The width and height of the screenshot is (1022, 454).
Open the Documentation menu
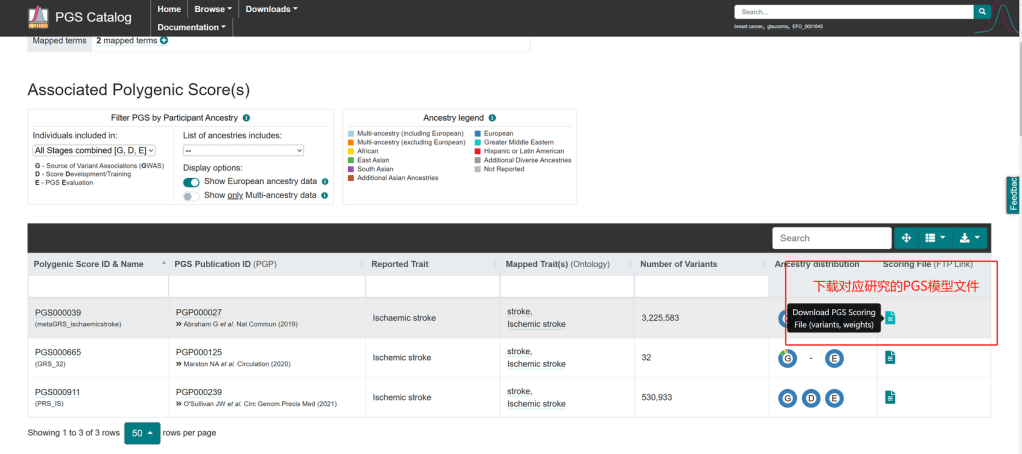pyautogui.click(x=193, y=27)
